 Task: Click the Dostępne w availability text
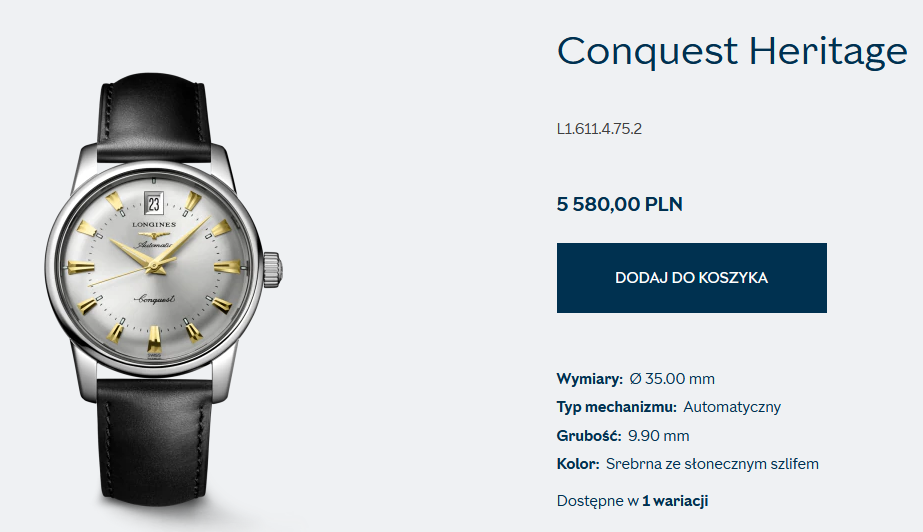point(597,501)
